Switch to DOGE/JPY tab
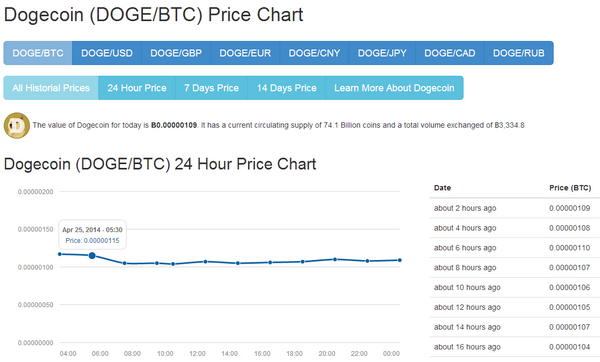Image resolution: width=600 pixels, height=362 pixels. [382, 53]
